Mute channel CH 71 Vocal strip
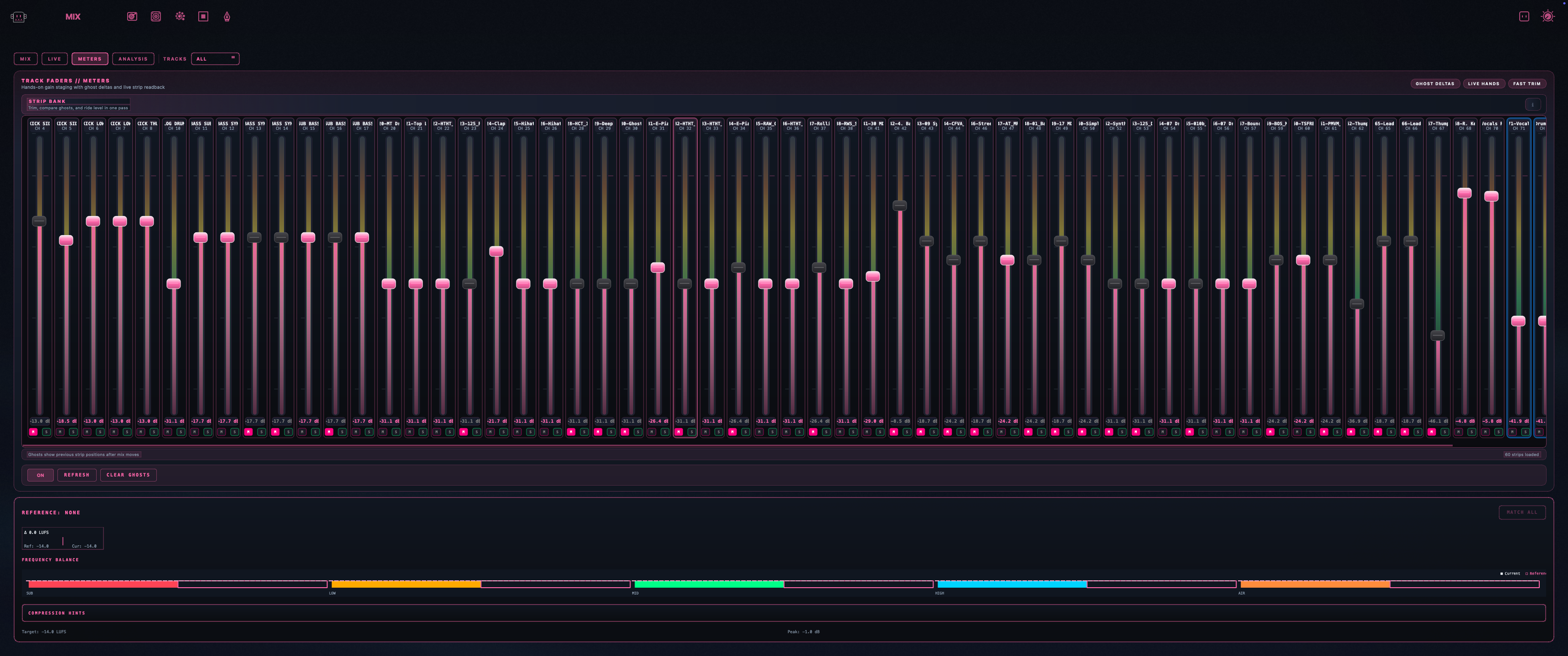1568x656 pixels. click(x=1512, y=432)
